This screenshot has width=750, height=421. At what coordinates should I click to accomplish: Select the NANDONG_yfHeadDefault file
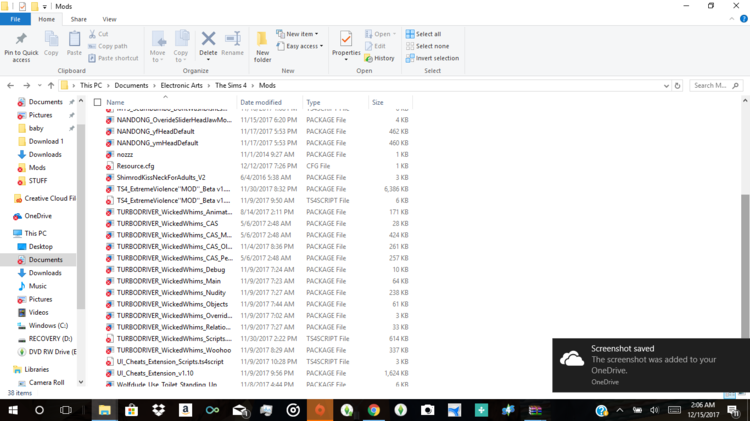(155, 131)
